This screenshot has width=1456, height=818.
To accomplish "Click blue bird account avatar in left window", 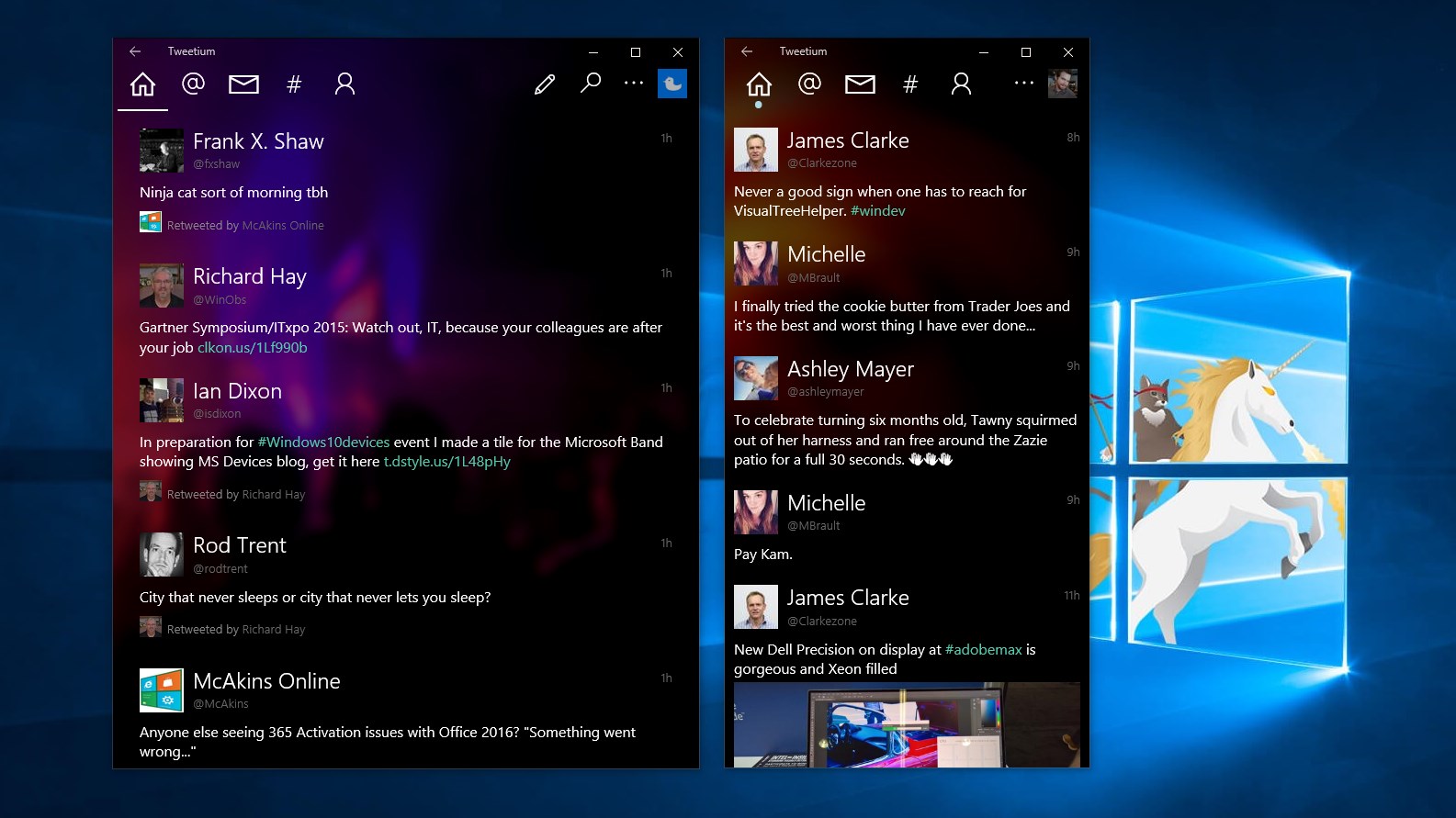I will 672,84.
